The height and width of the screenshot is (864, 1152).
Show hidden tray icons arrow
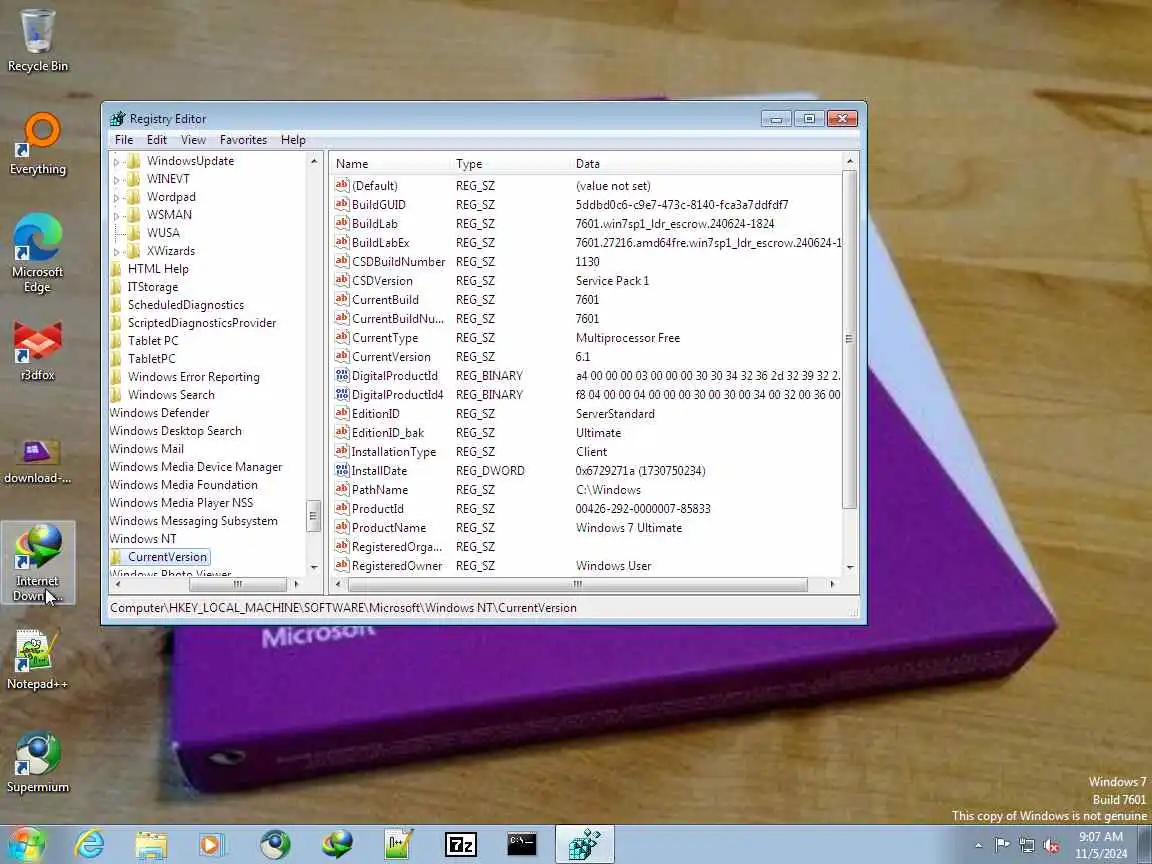click(x=978, y=845)
